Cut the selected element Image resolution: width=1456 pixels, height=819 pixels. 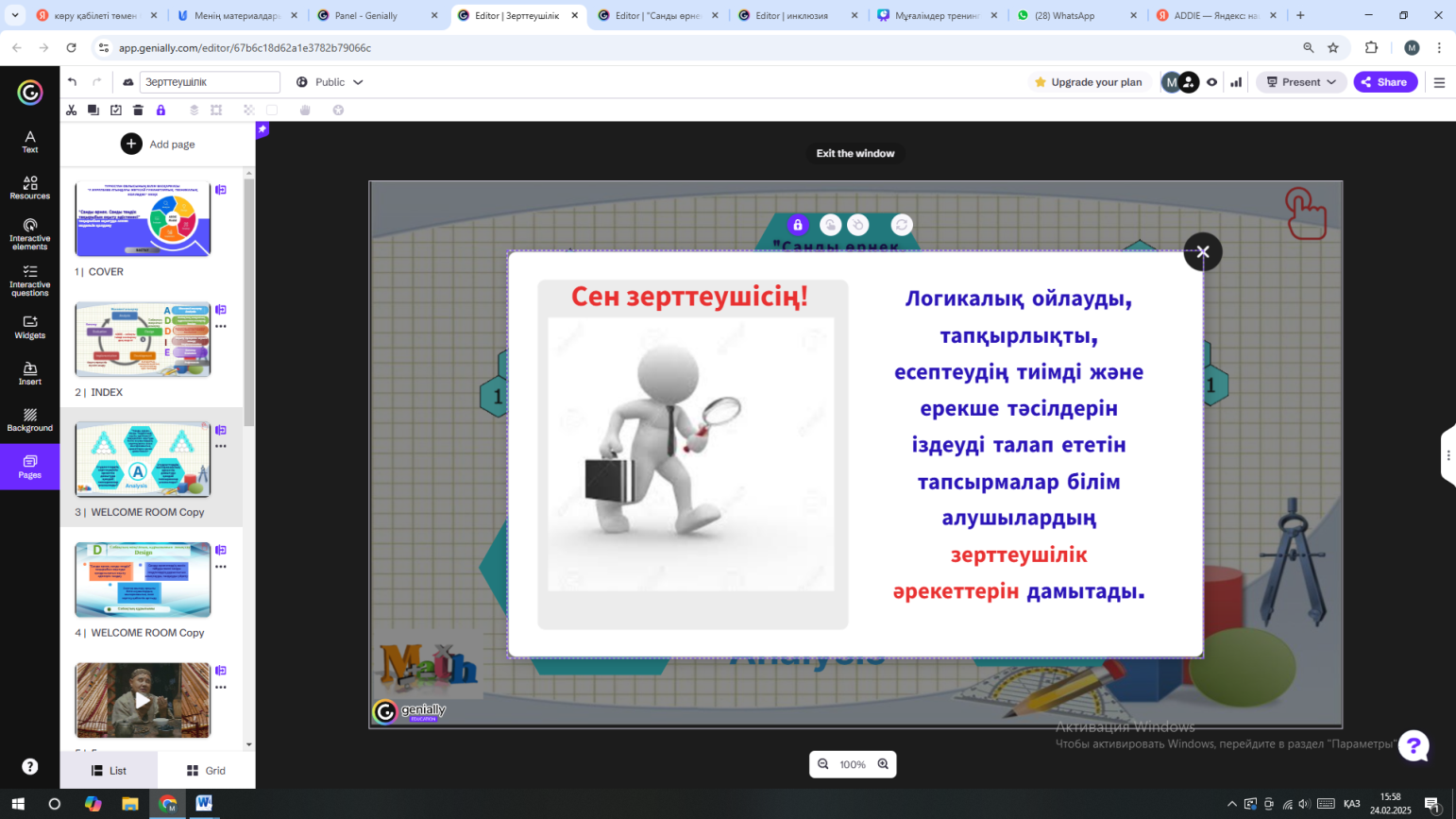71,111
